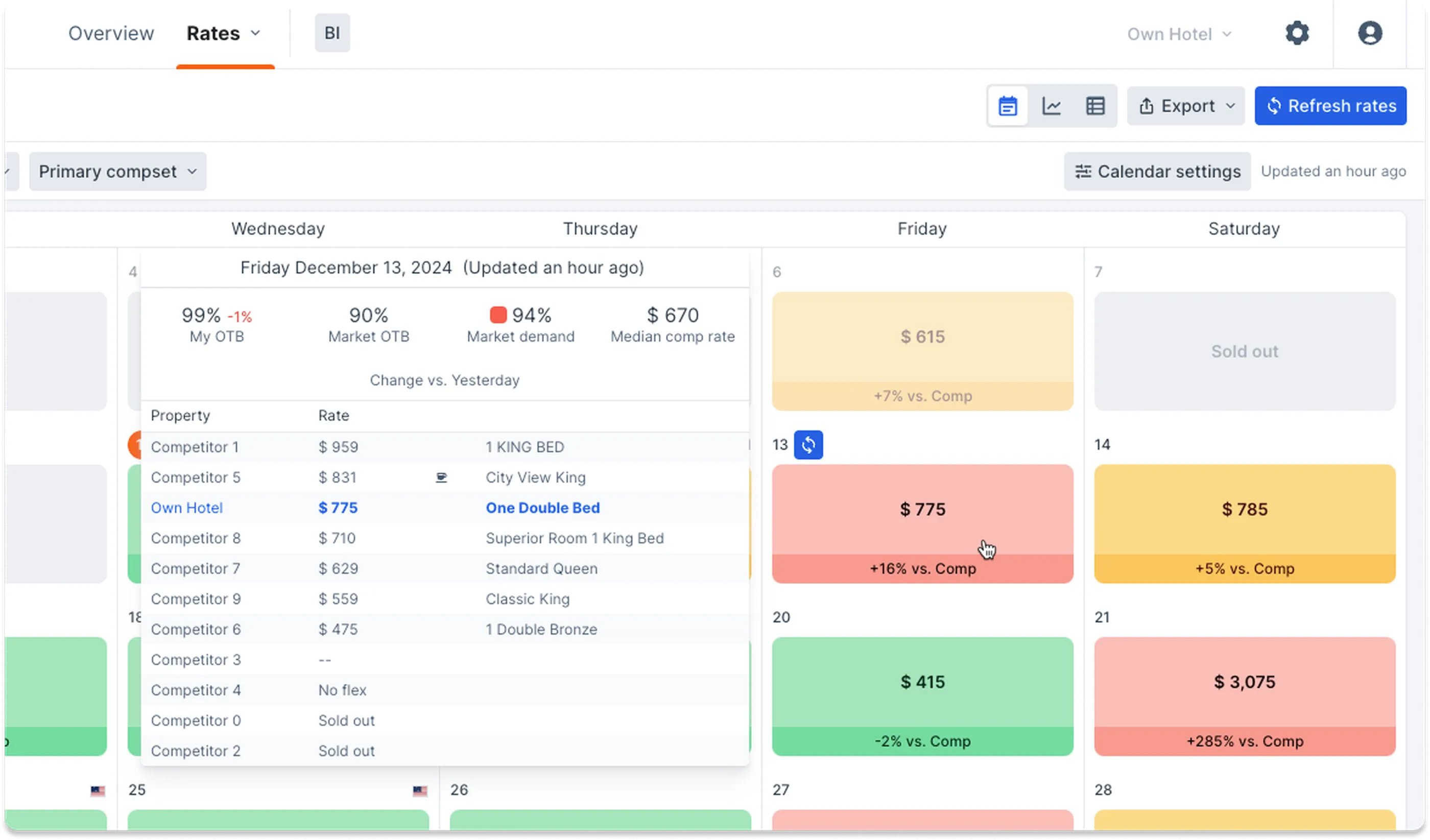1430x840 pixels.
Task: Open the BI tab
Action: click(x=332, y=33)
